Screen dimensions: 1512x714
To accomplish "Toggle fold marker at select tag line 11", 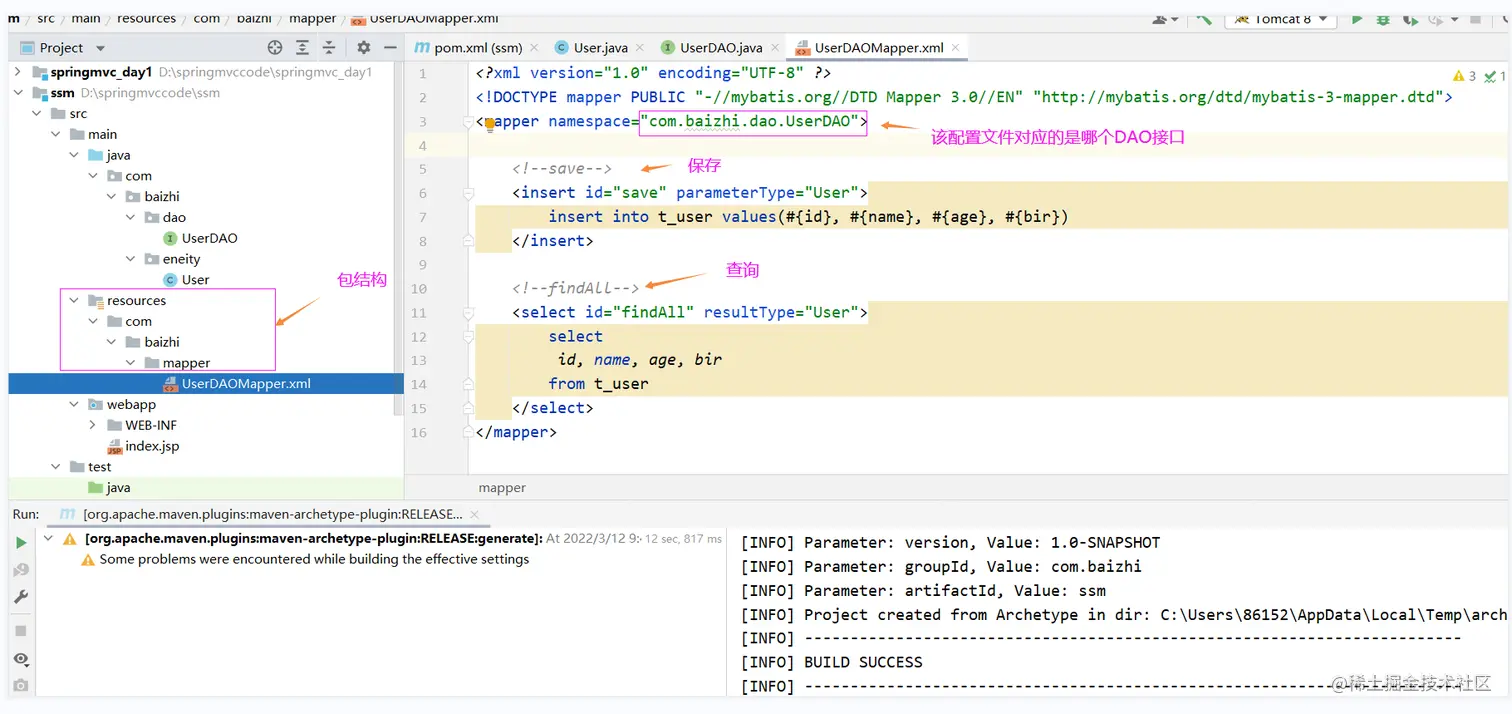I will (x=468, y=313).
